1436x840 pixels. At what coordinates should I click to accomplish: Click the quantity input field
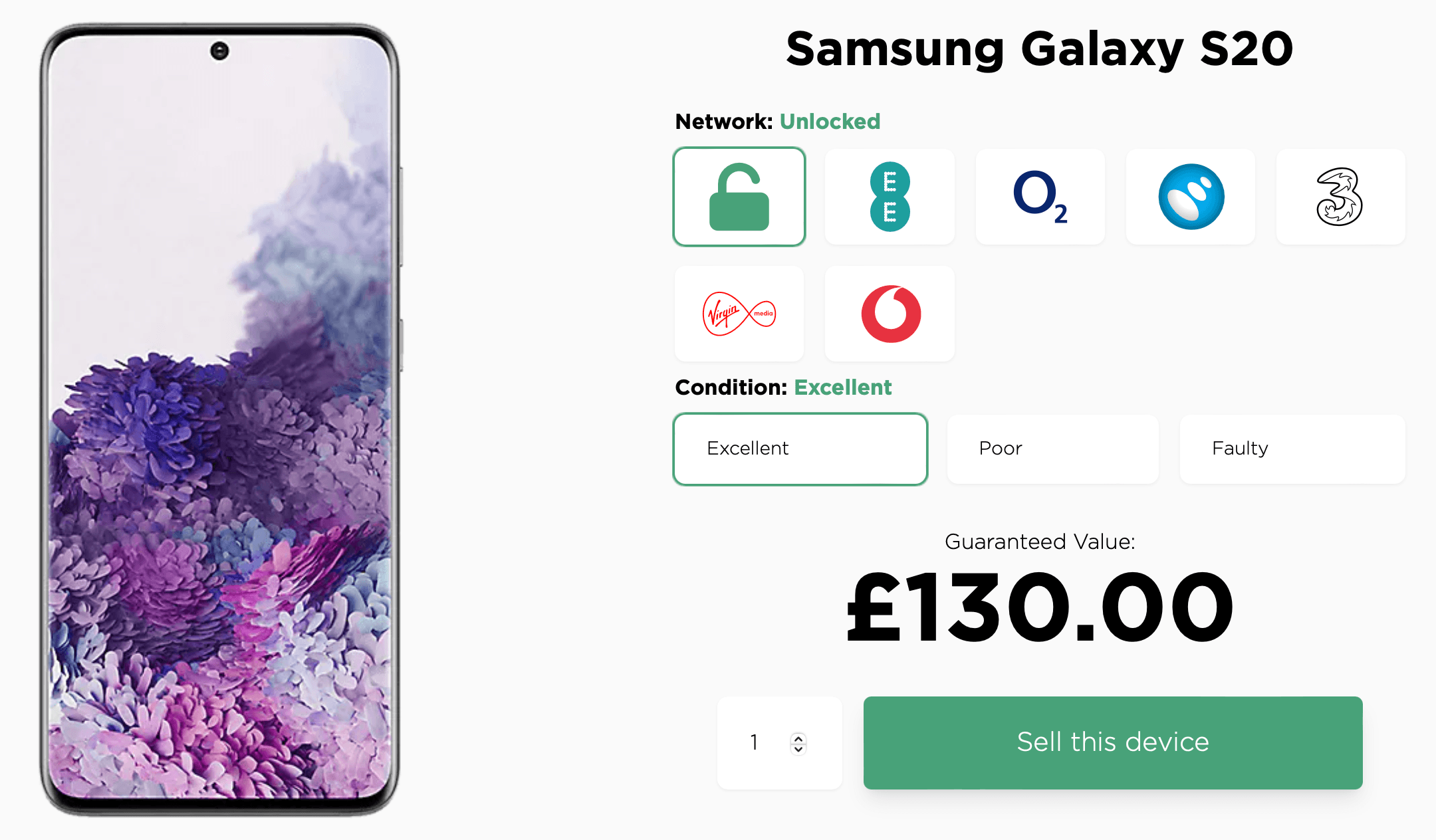758,743
